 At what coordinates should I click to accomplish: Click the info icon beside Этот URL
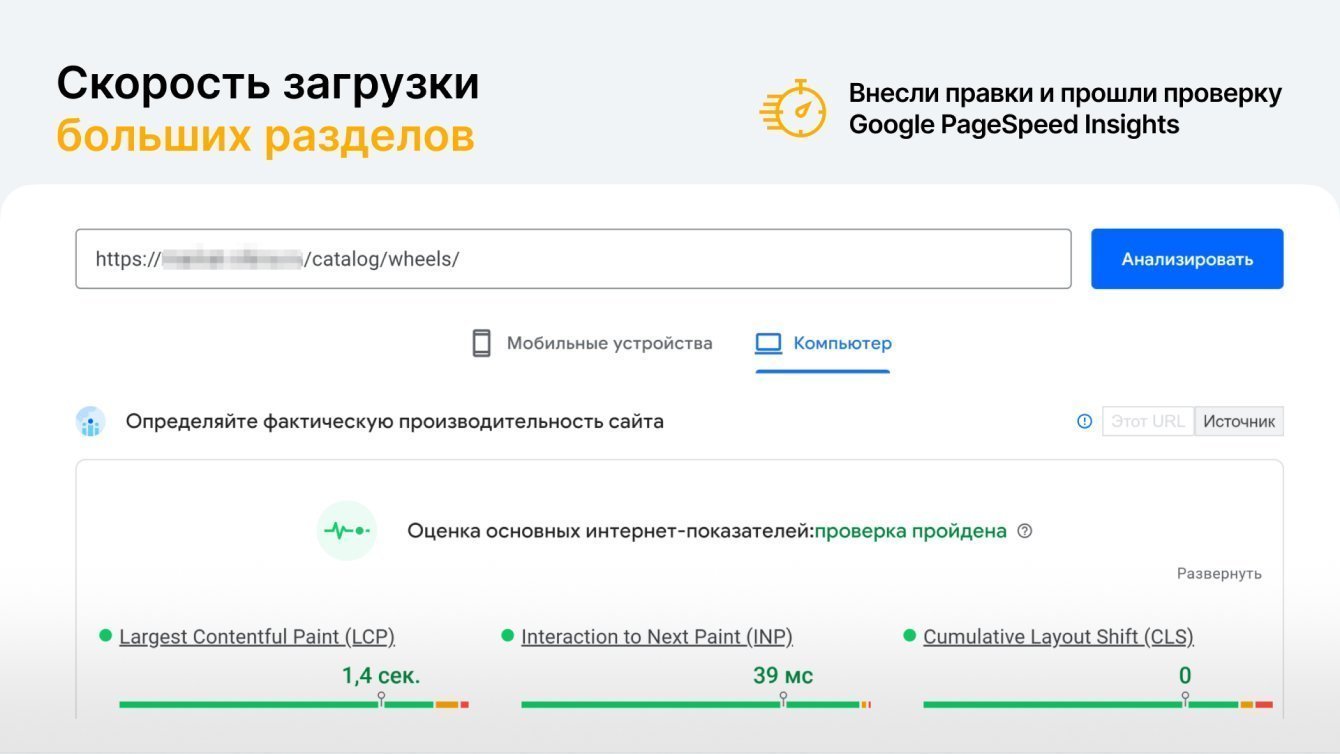tap(1084, 421)
